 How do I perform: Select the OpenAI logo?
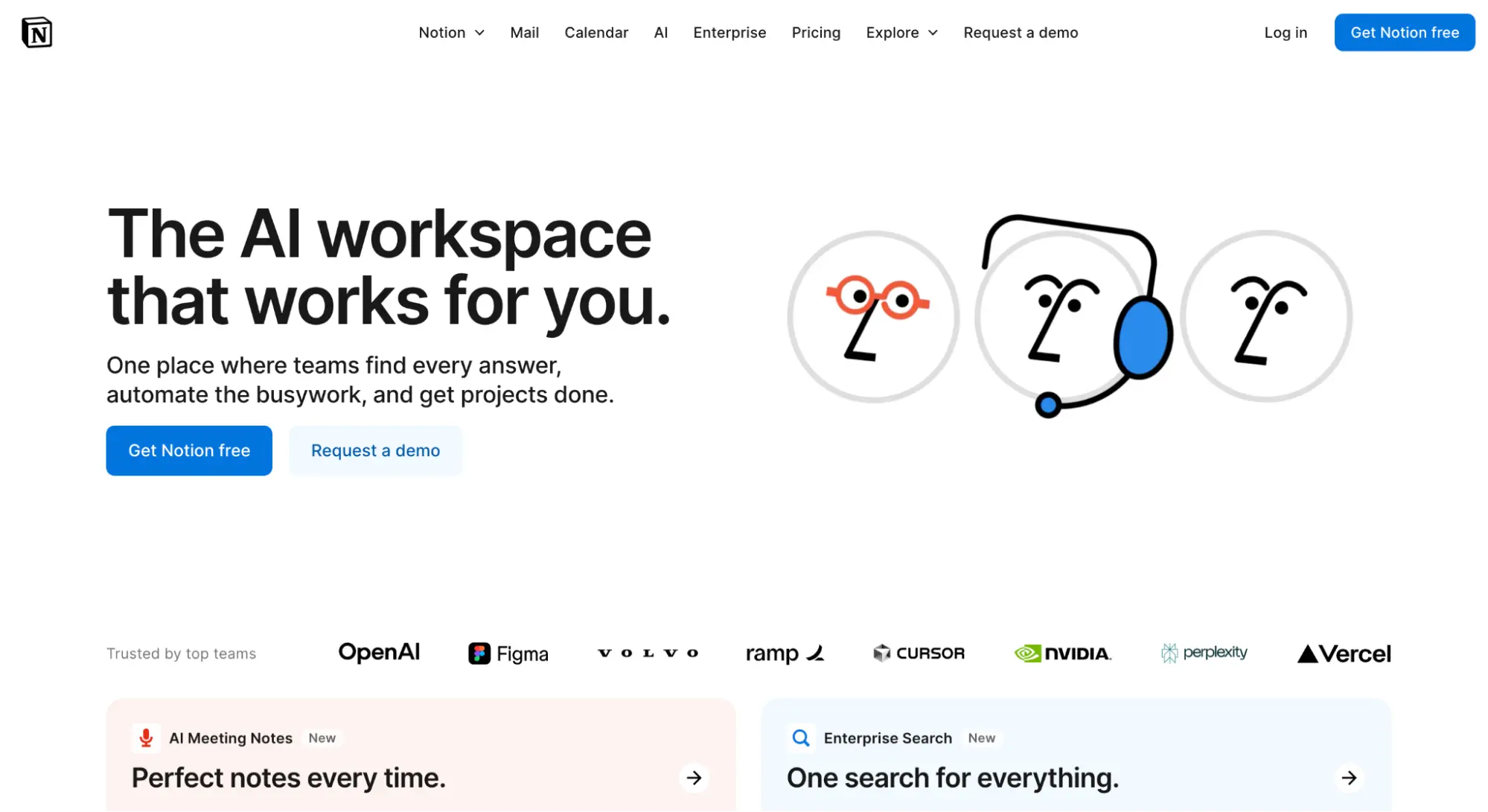point(379,652)
